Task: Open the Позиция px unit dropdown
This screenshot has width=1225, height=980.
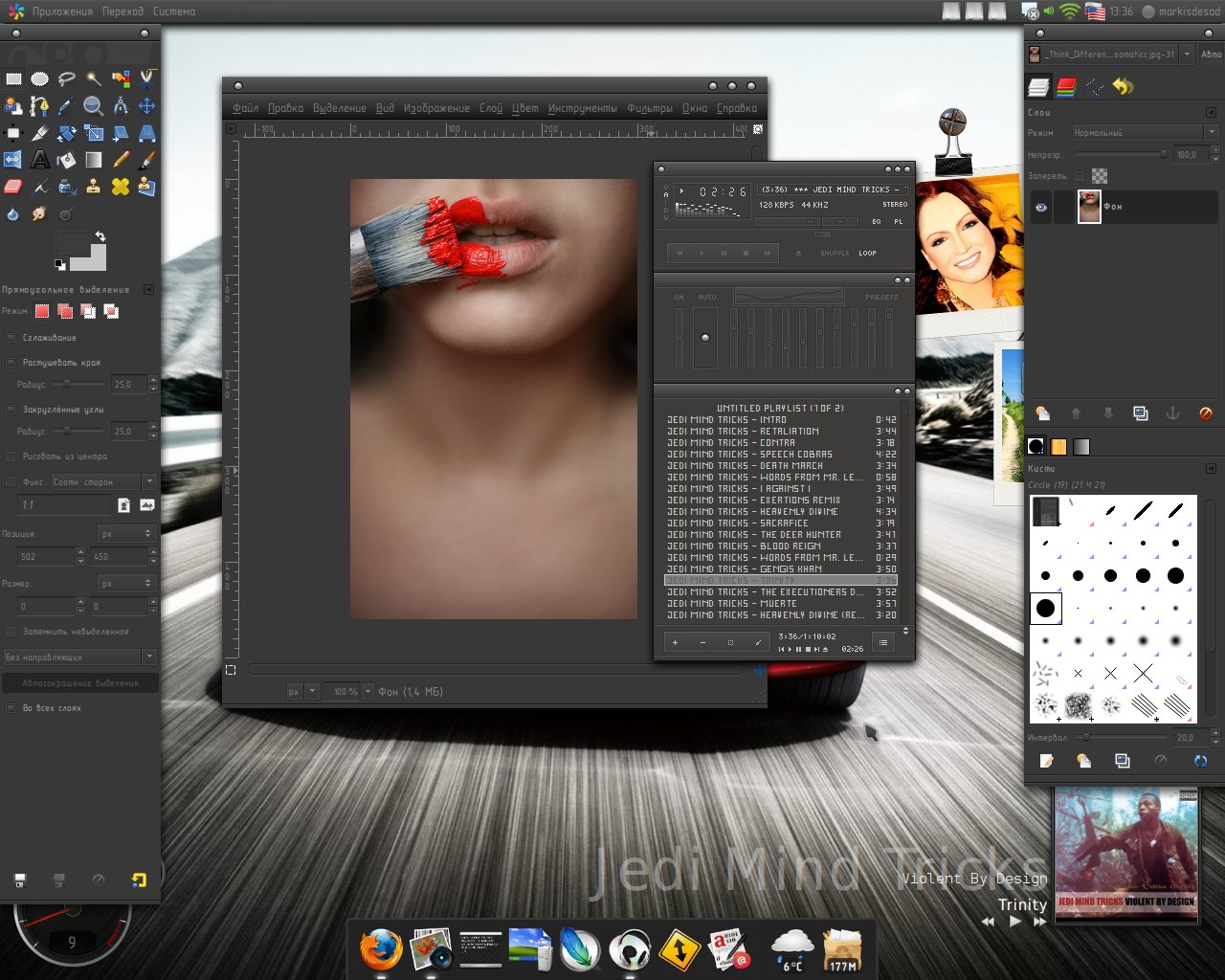Action: pyautogui.click(x=126, y=533)
